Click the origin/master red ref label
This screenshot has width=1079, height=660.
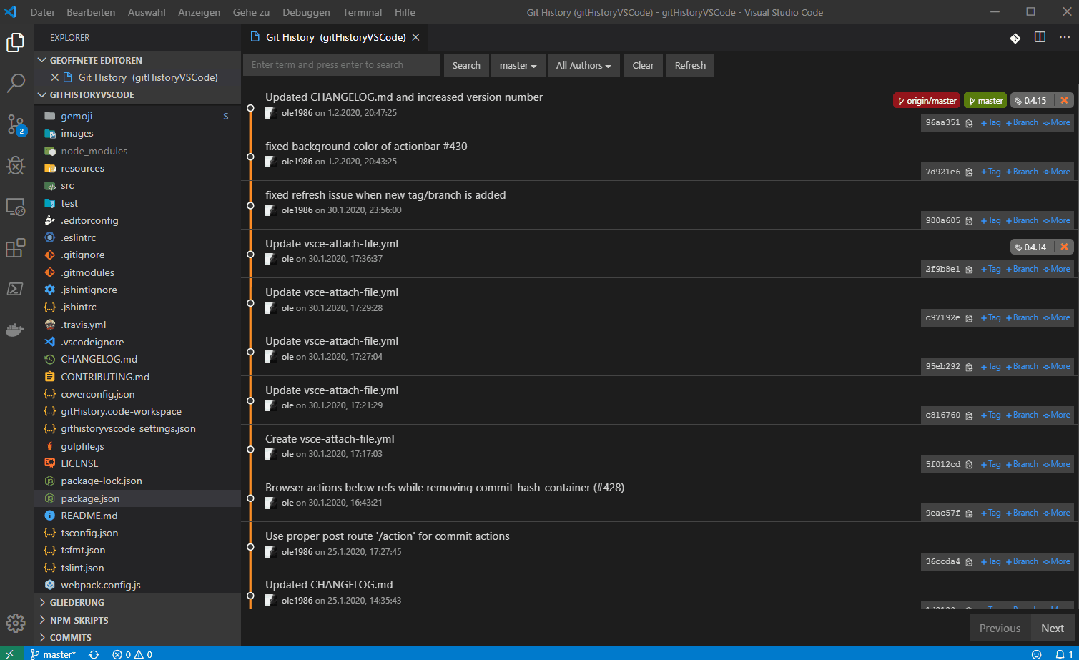(x=927, y=100)
